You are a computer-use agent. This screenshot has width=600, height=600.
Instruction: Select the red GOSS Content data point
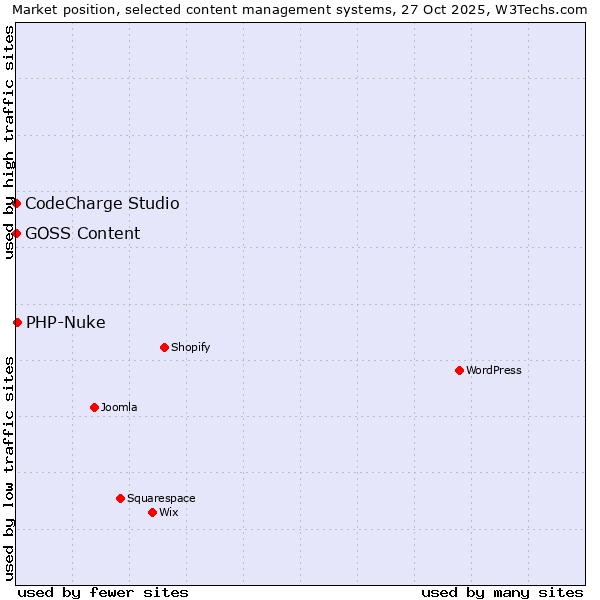16,233
